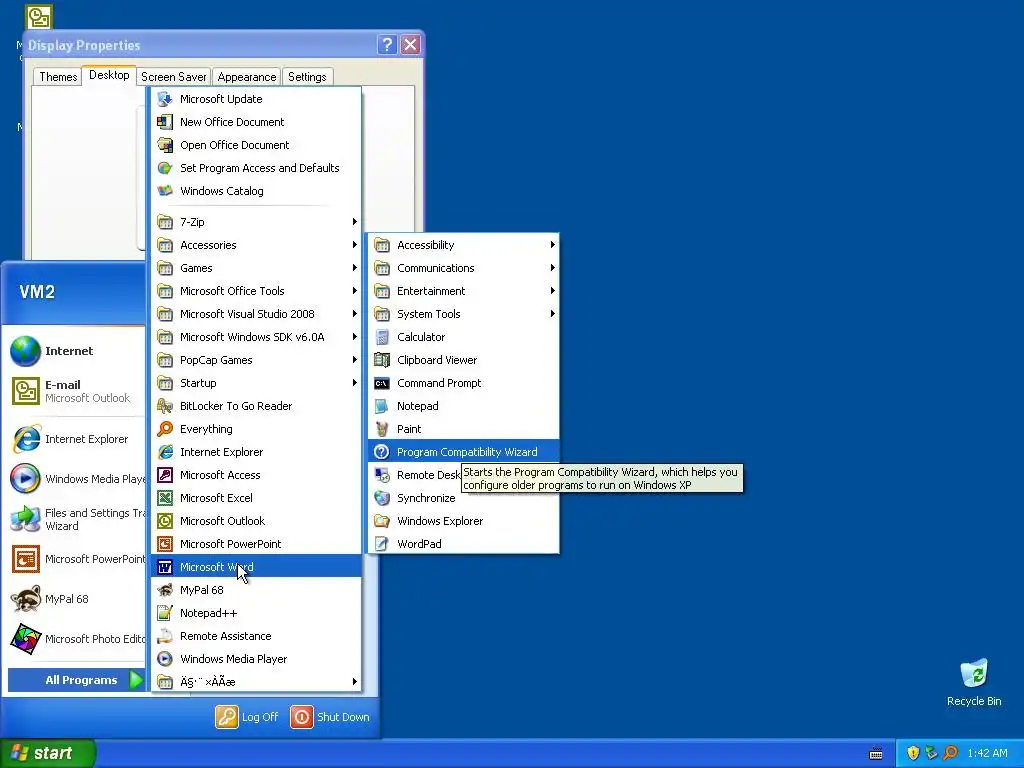Expand Microsoft Windows SDK v6.0A folder
This screenshot has width=1024, height=768.
tap(256, 337)
